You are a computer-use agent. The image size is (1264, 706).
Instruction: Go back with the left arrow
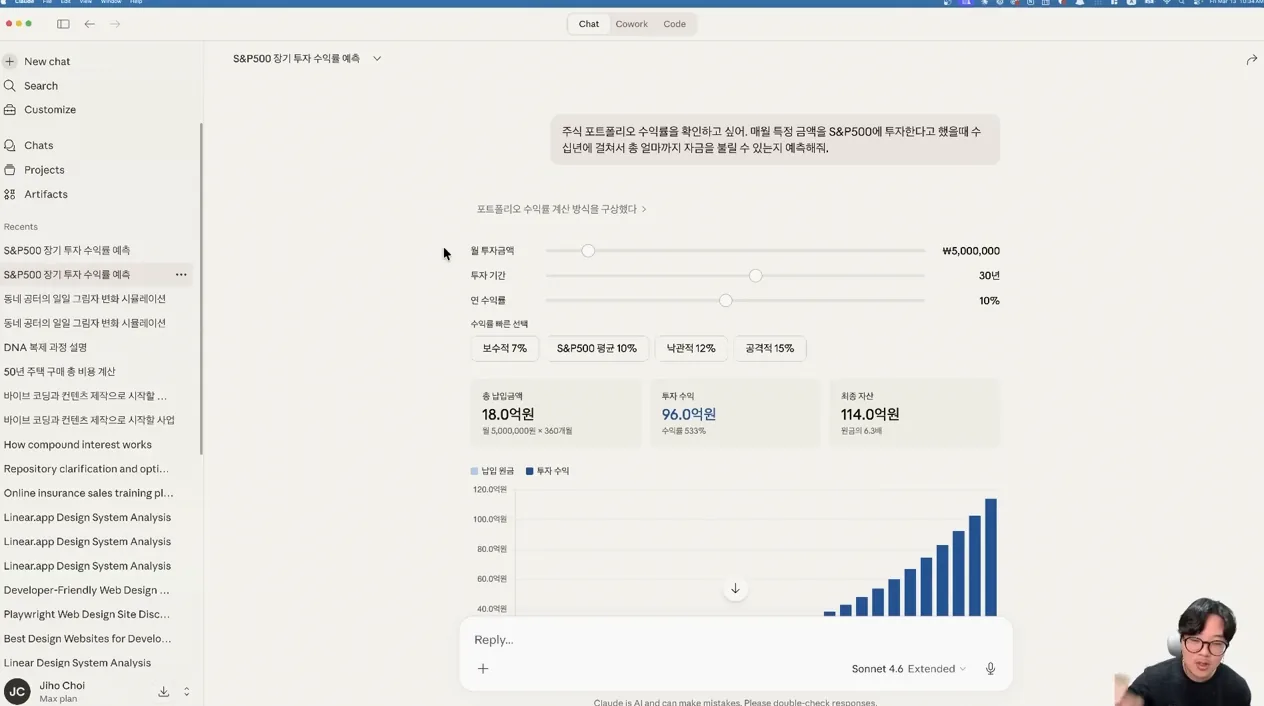(x=89, y=24)
